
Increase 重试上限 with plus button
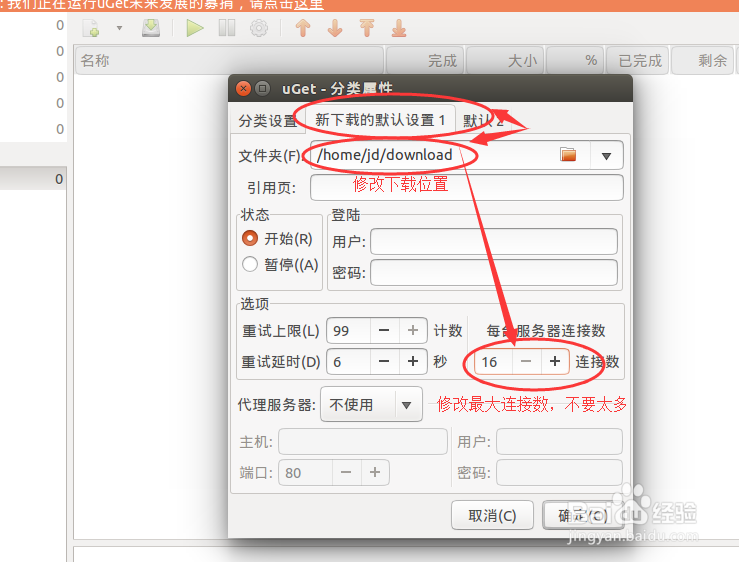pos(413,331)
